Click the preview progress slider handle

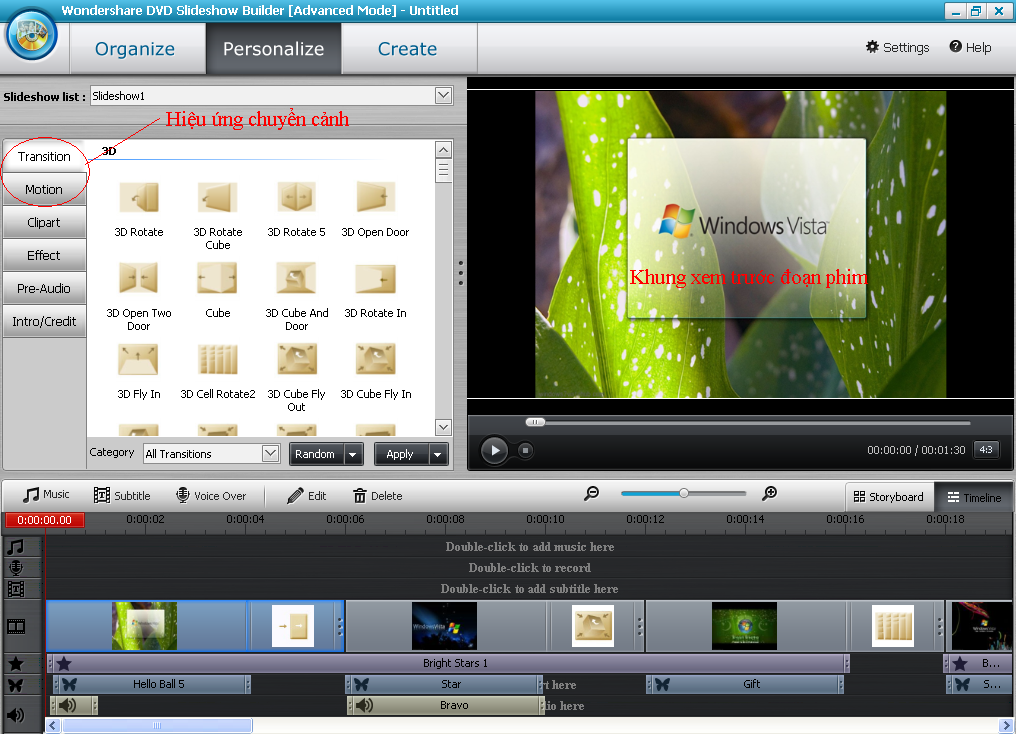click(x=535, y=422)
